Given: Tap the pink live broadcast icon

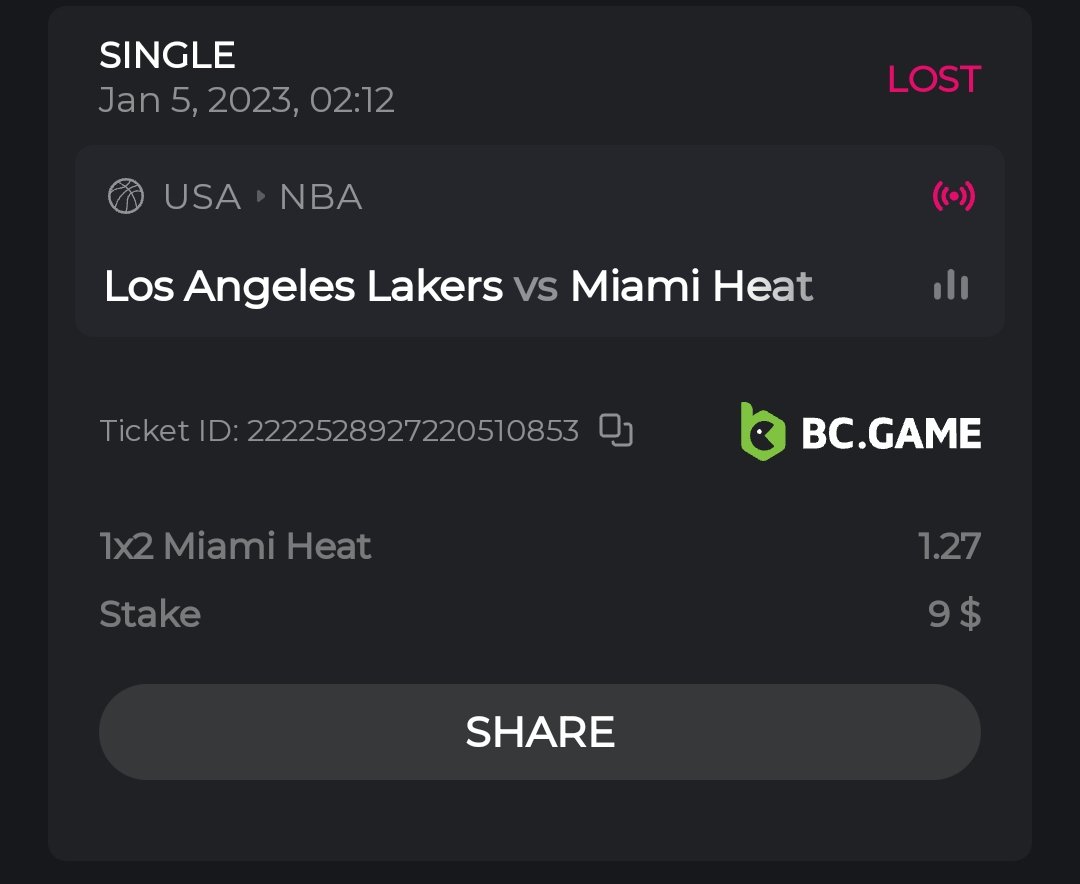Looking at the screenshot, I should 953,196.
